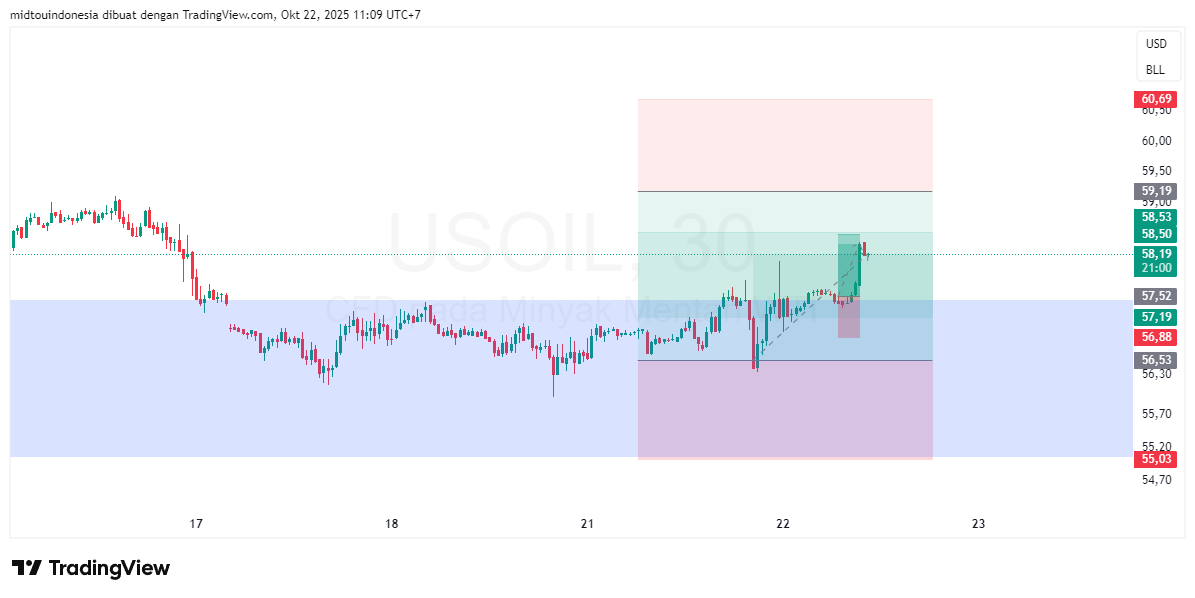This screenshot has height=598, width=1195.
Task: Click the red 56,88 stop-loss label
Action: click(x=1157, y=337)
